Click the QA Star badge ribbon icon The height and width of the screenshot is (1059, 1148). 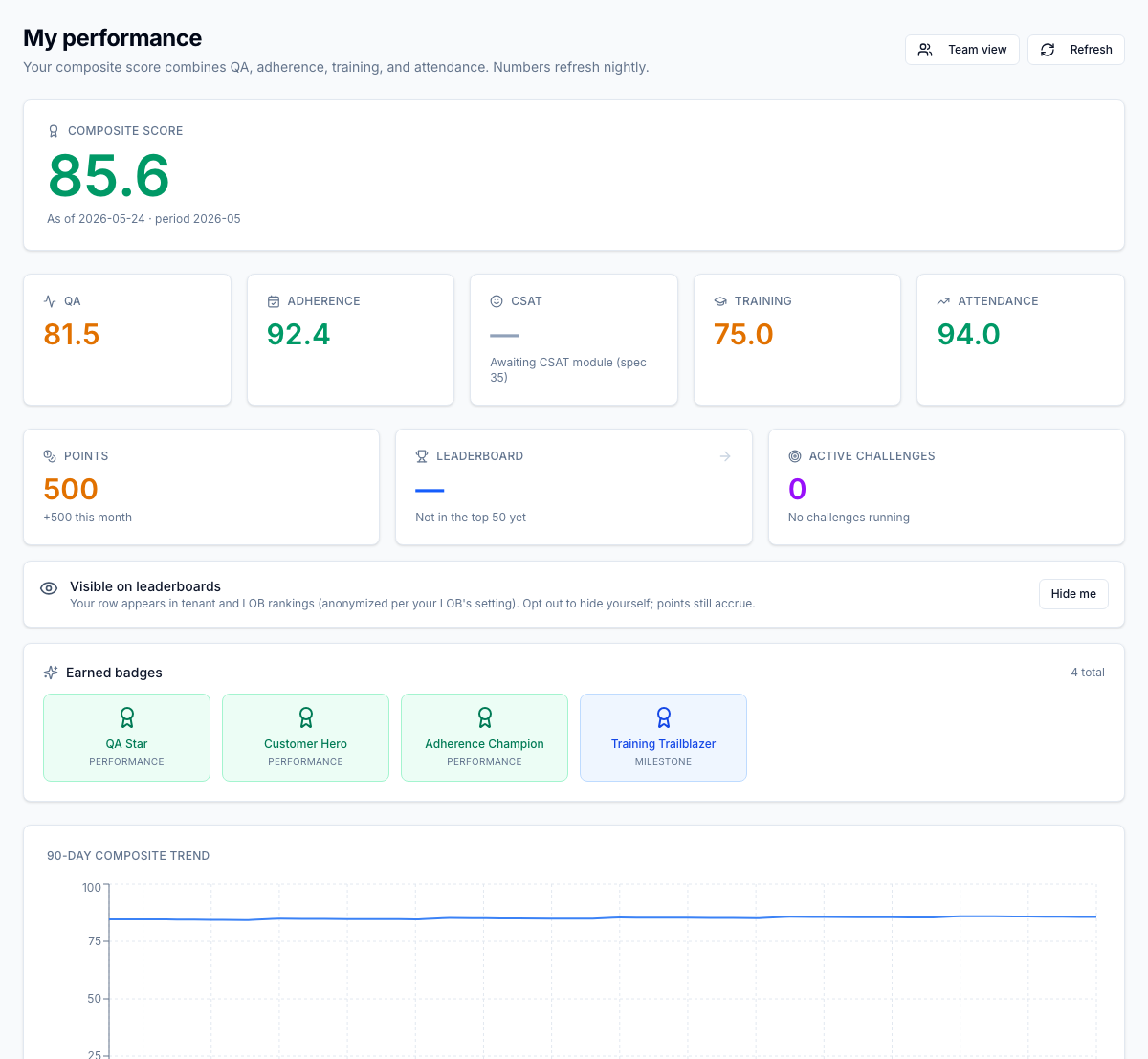pyautogui.click(x=127, y=717)
